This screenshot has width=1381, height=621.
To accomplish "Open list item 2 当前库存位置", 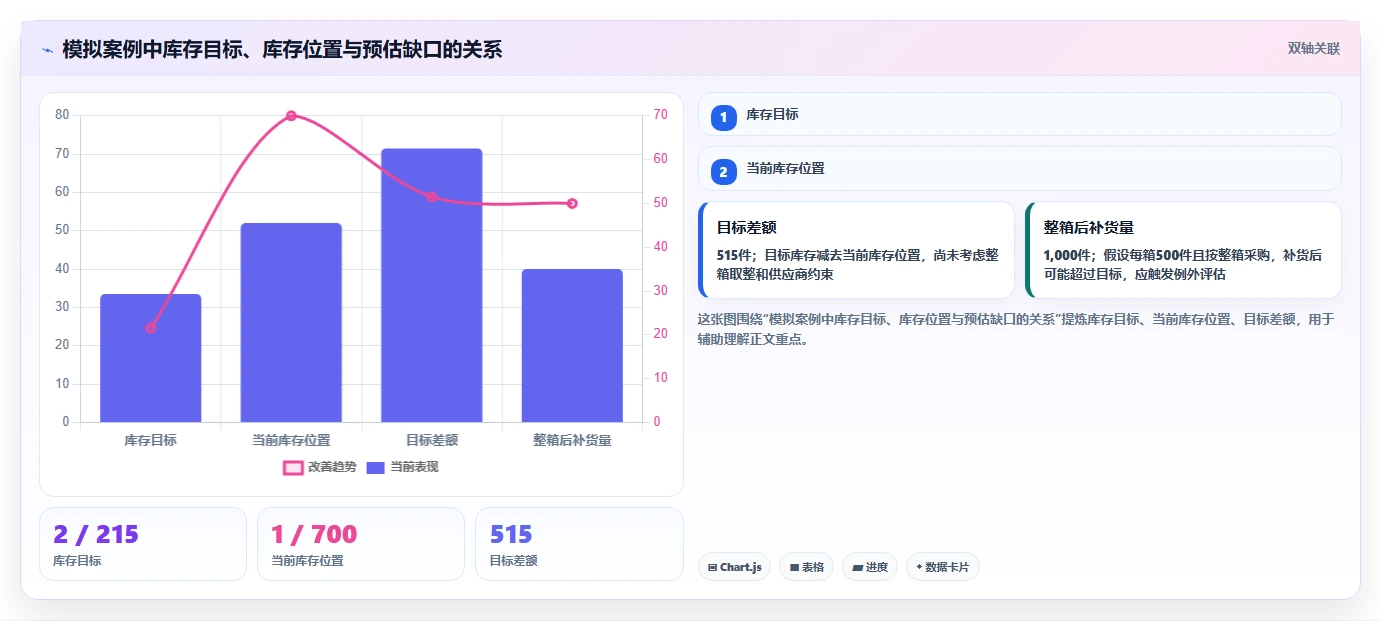I will point(1019,168).
